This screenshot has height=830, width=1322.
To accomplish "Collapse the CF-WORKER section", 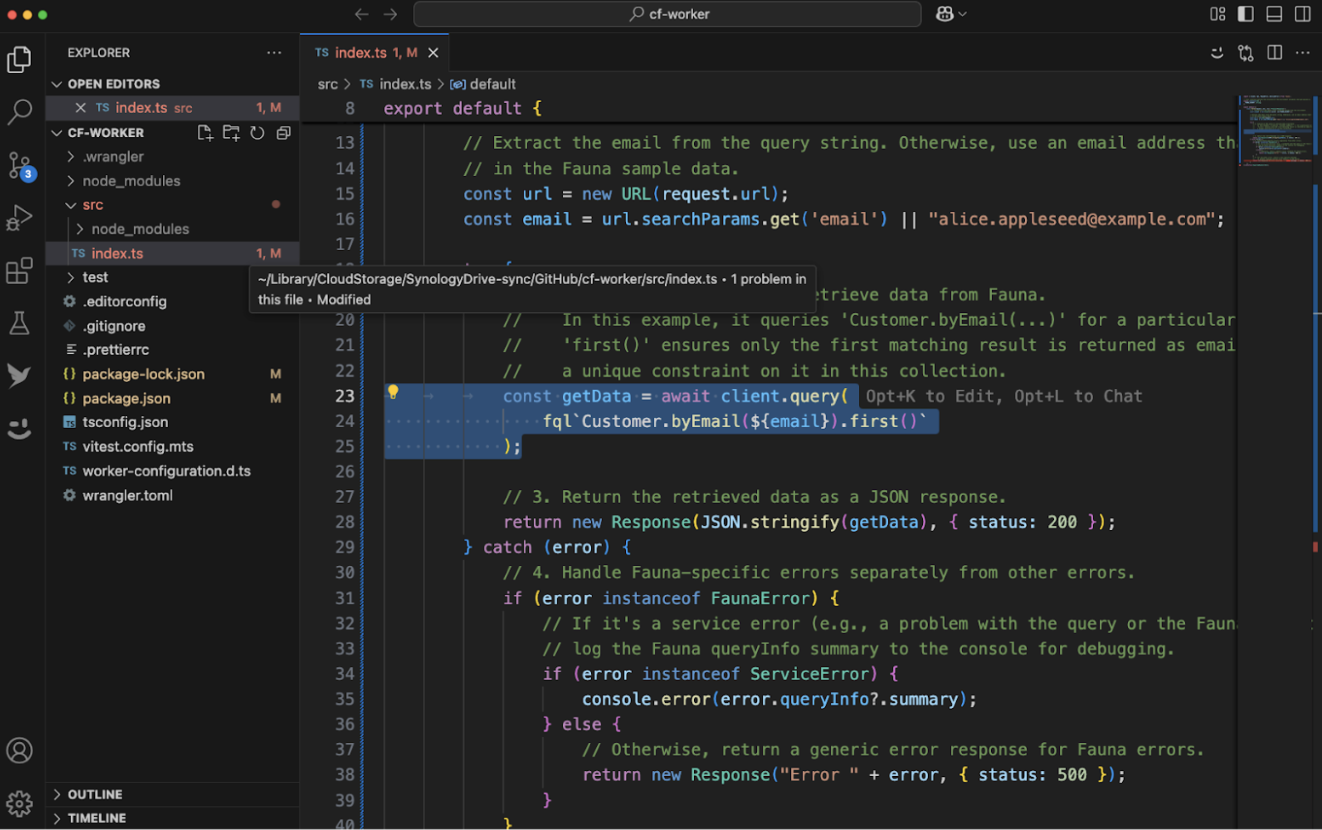I will (105, 133).
